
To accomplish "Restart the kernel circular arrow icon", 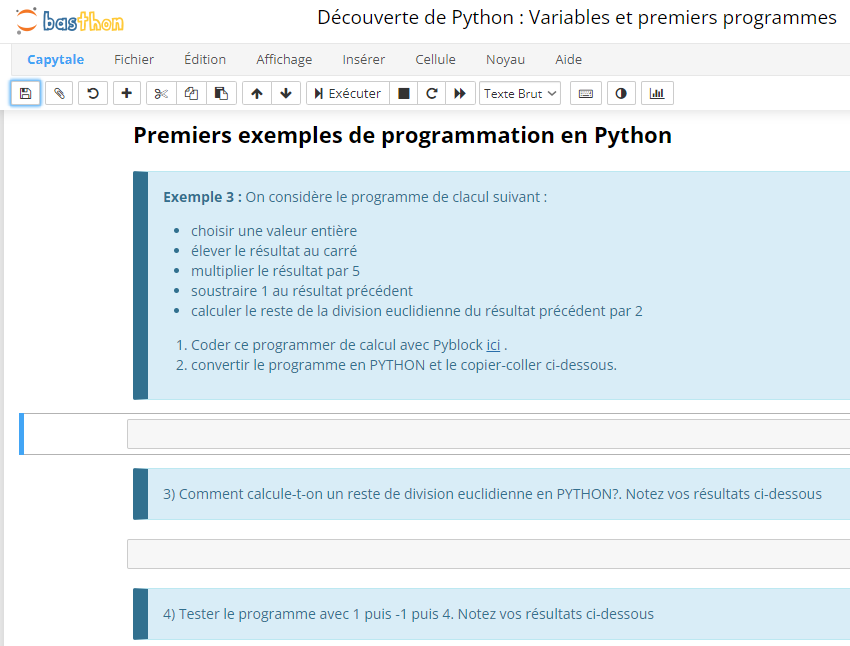I will [432, 93].
